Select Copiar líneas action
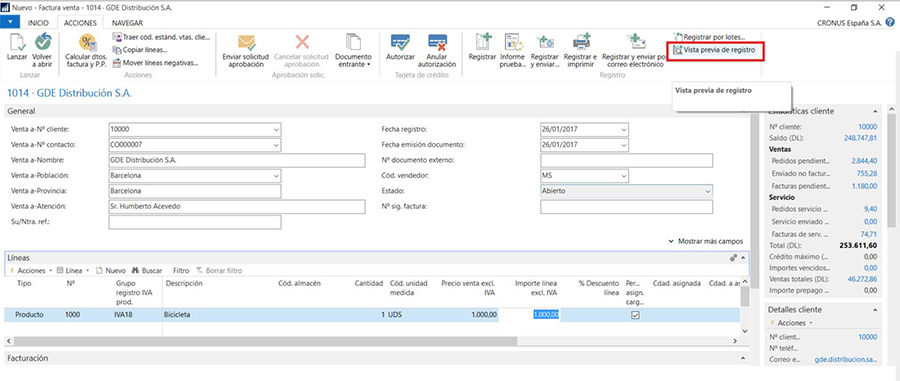The image size is (900, 381). click(141, 50)
